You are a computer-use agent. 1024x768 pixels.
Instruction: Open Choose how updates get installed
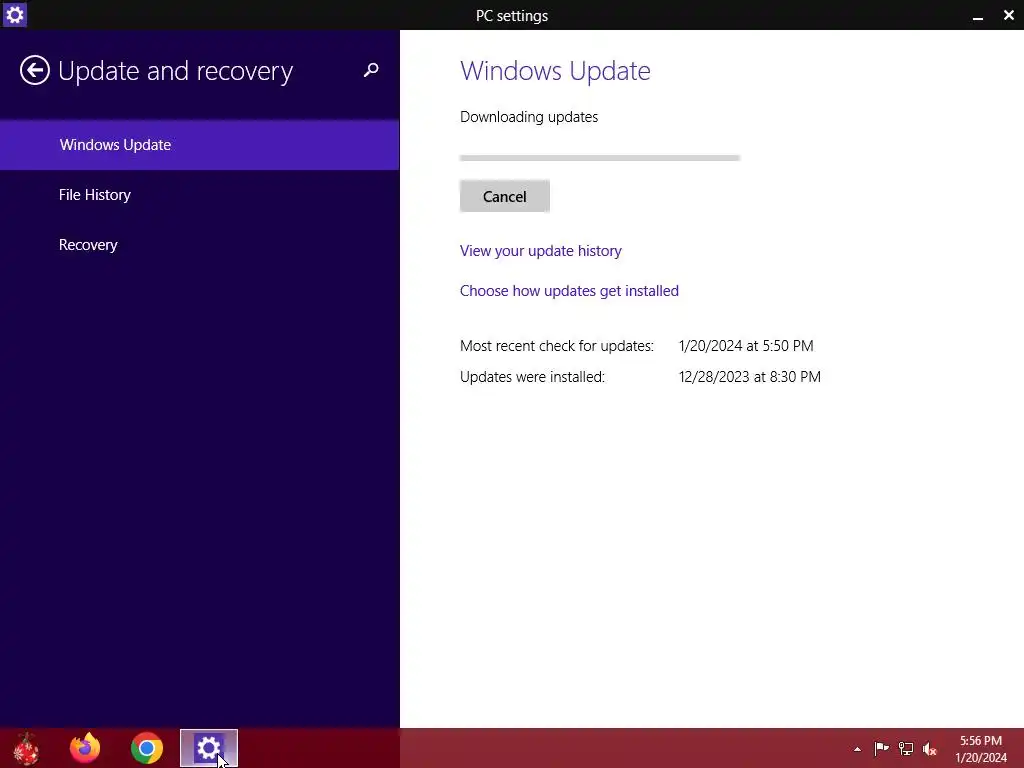click(569, 291)
